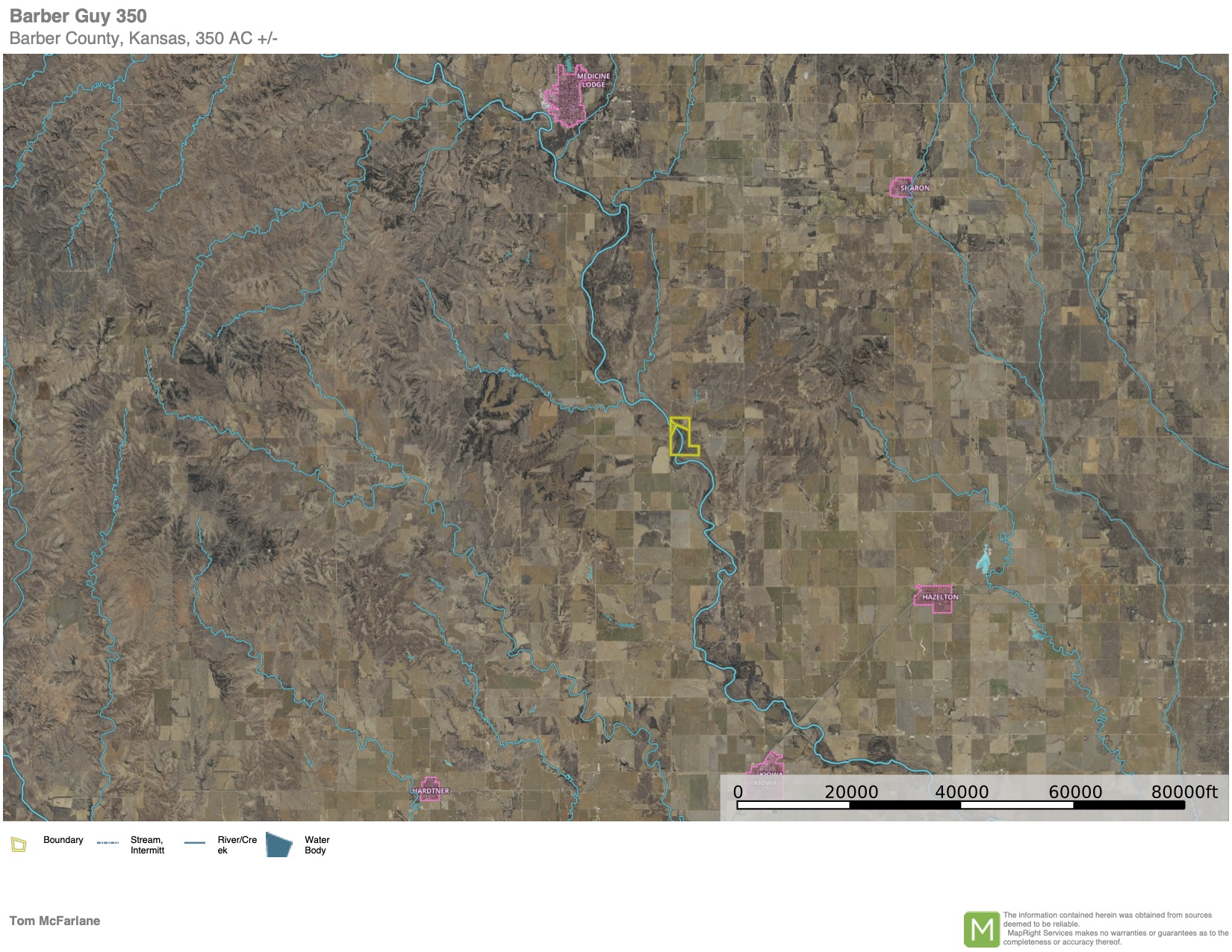1232x952 pixels.
Task: Click the 80000ft label on the scale bar
Action: (1183, 792)
